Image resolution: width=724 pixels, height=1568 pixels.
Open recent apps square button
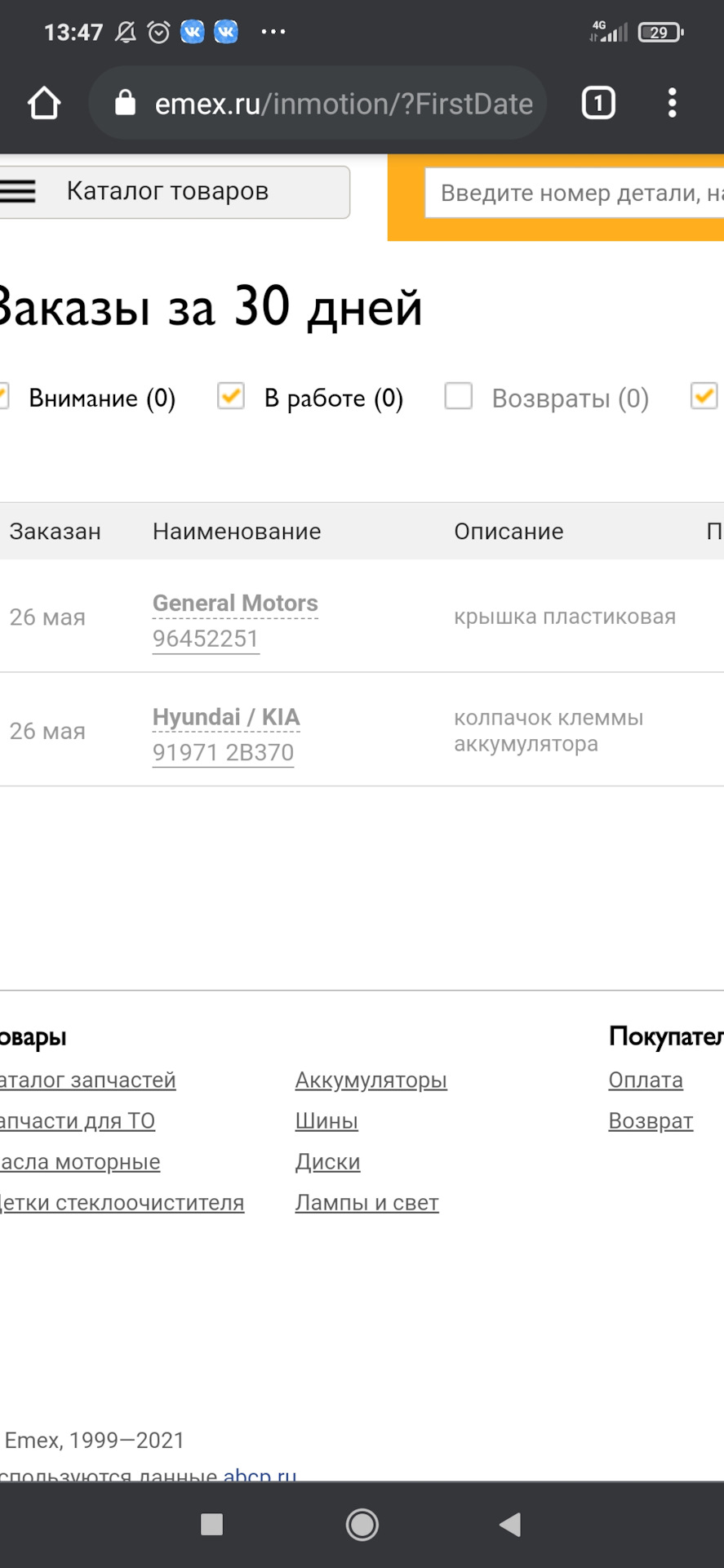[x=211, y=1524]
